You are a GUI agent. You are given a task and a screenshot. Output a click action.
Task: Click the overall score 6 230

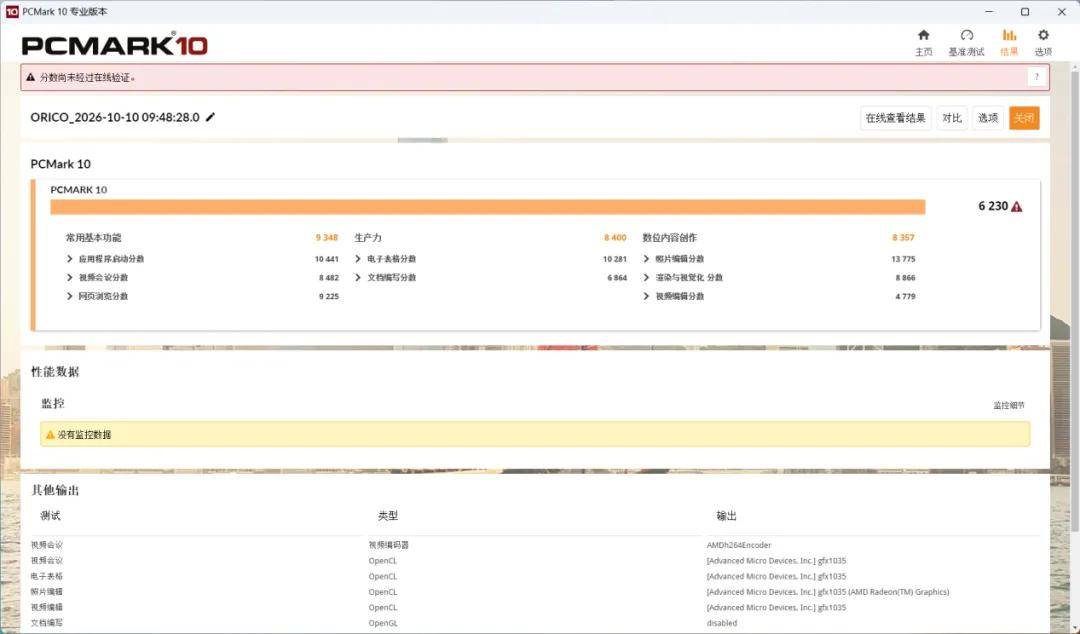[993, 206]
